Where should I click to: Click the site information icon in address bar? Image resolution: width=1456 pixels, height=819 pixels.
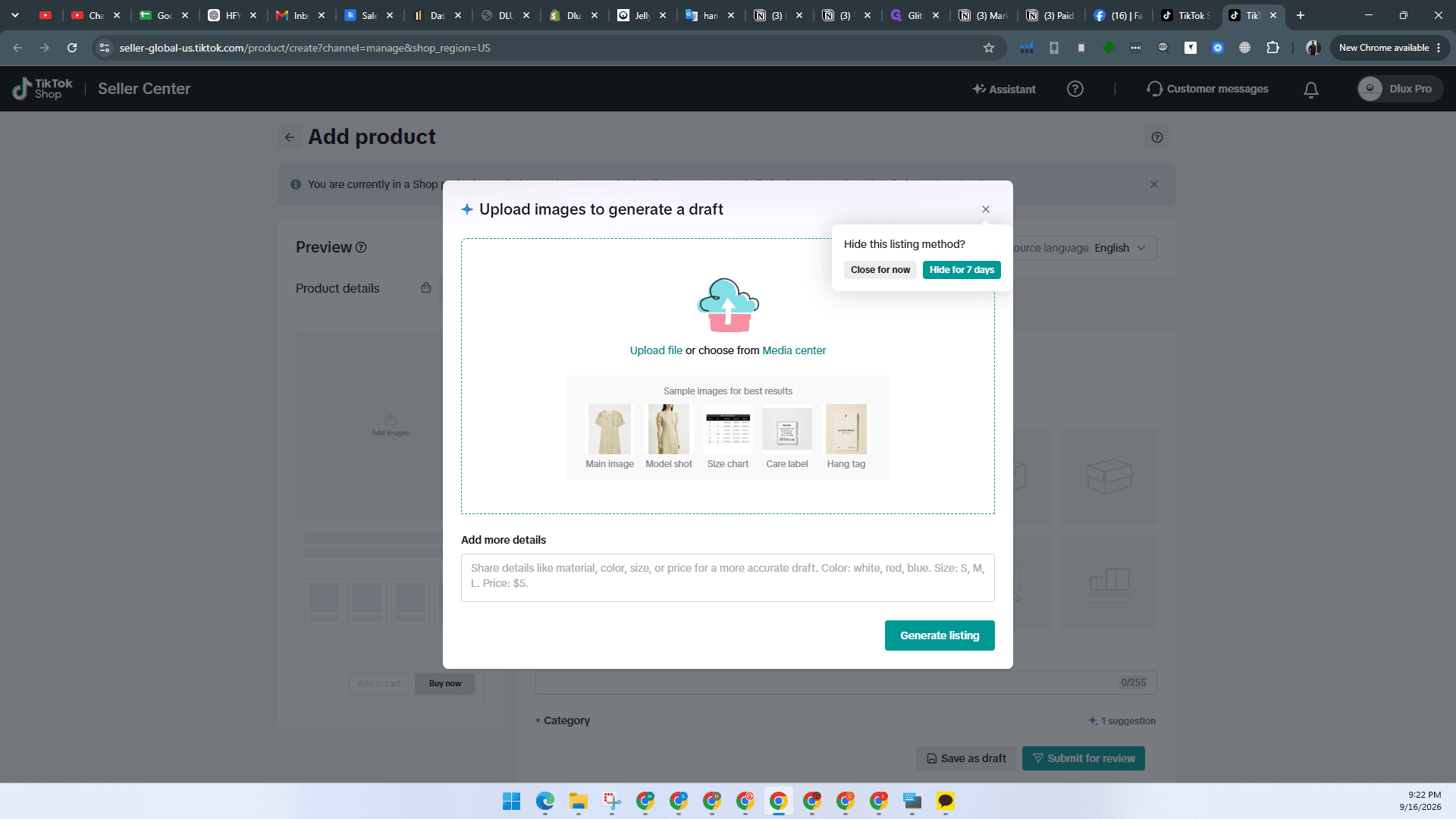(x=105, y=48)
